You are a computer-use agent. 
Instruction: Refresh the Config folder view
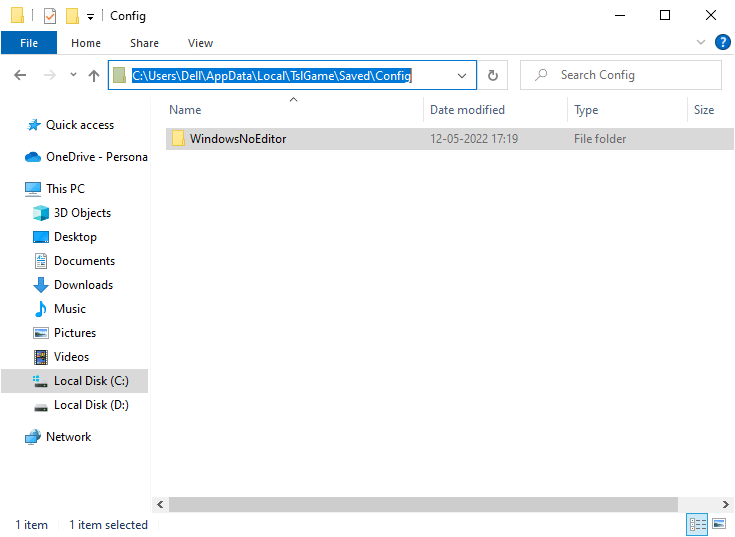493,75
